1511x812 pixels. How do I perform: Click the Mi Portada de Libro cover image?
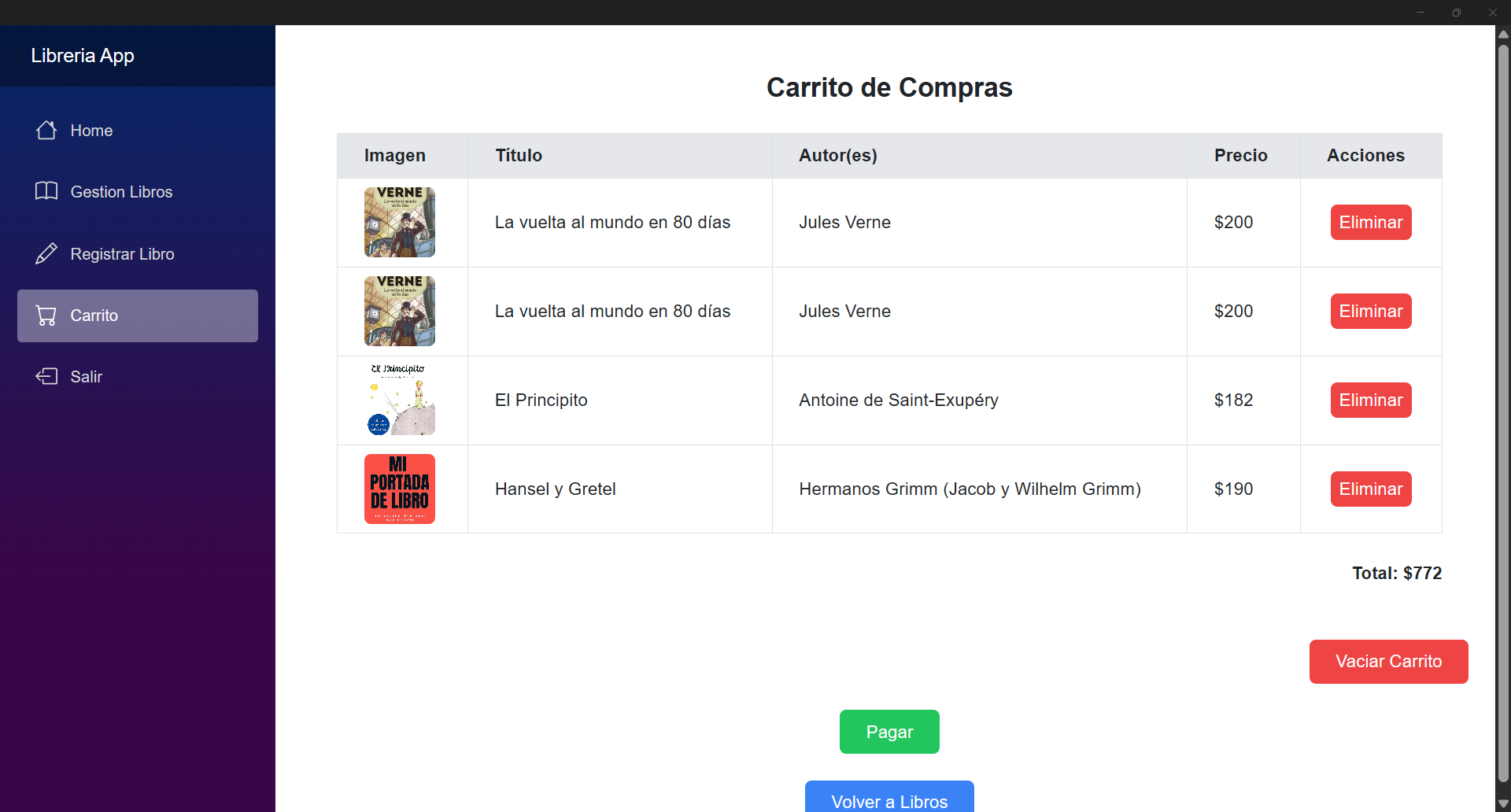400,489
